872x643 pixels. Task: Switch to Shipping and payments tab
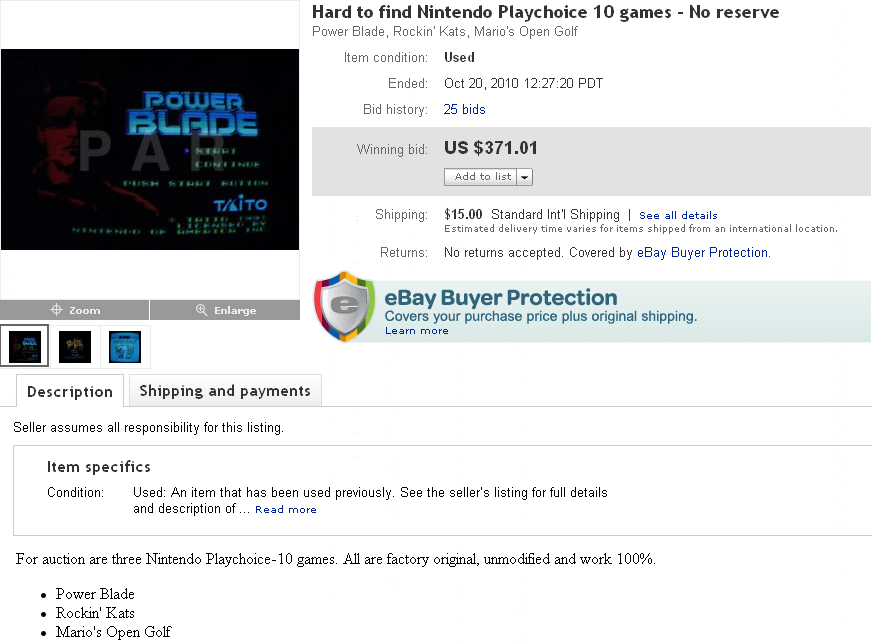(225, 391)
